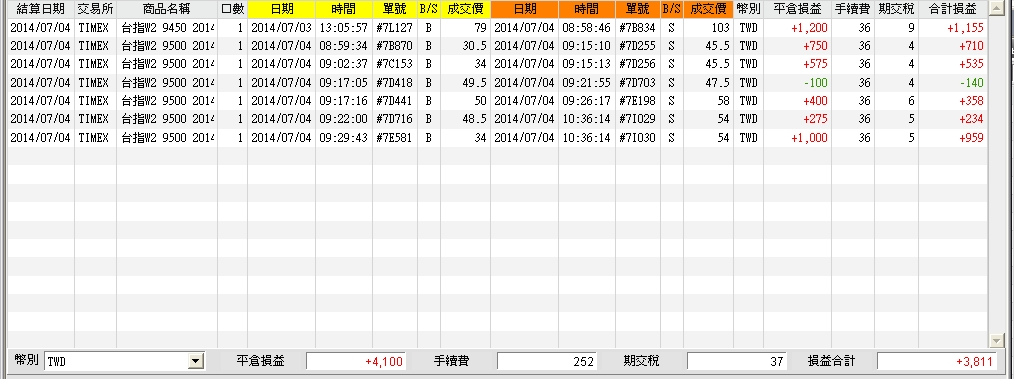Click the 幣別 column header
The height and width of the screenshot is (379, 1014).
[748, 9]
